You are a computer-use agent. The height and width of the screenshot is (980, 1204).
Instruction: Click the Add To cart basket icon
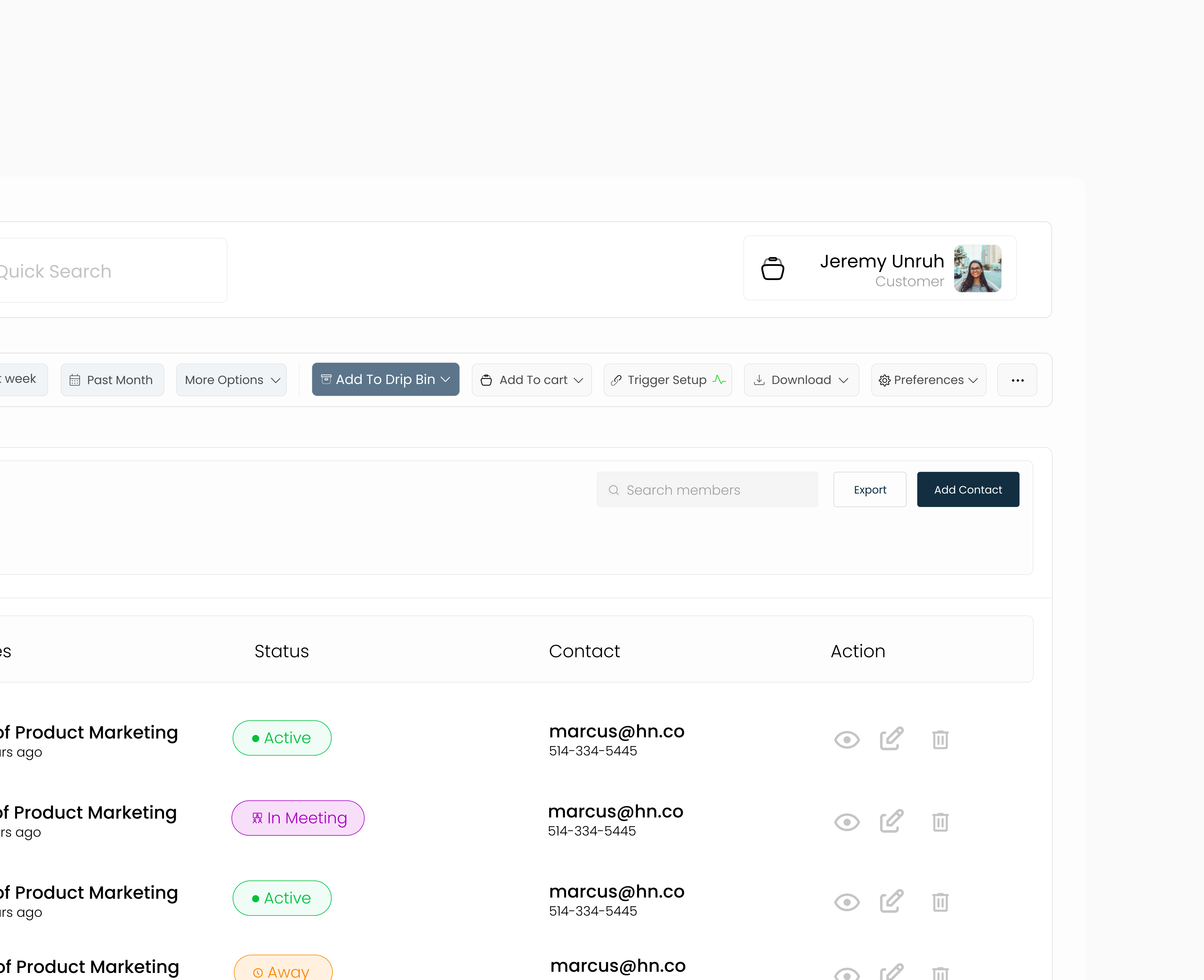(x=486, y=380)
